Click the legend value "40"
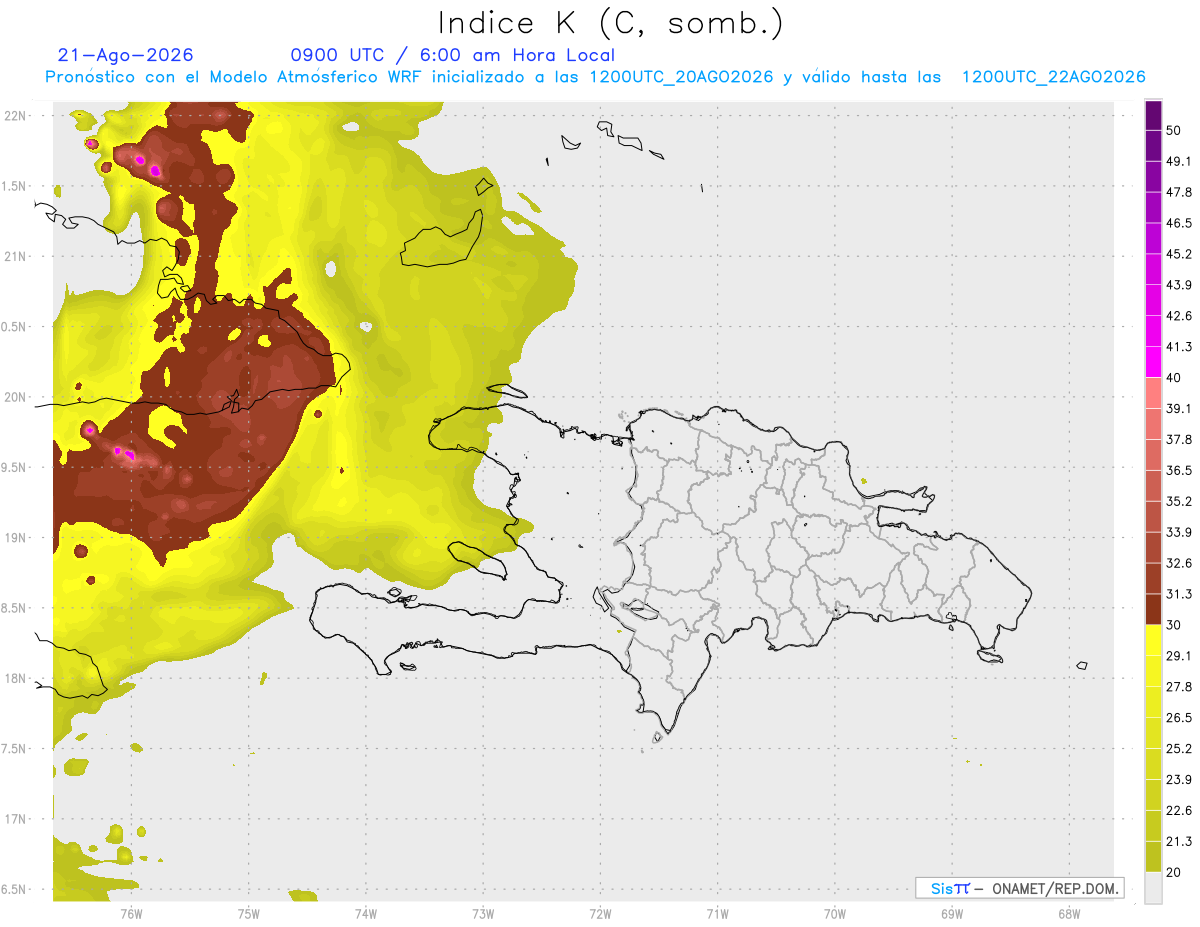Viewport: 1200px width, 927px height. pos(1174,378)
